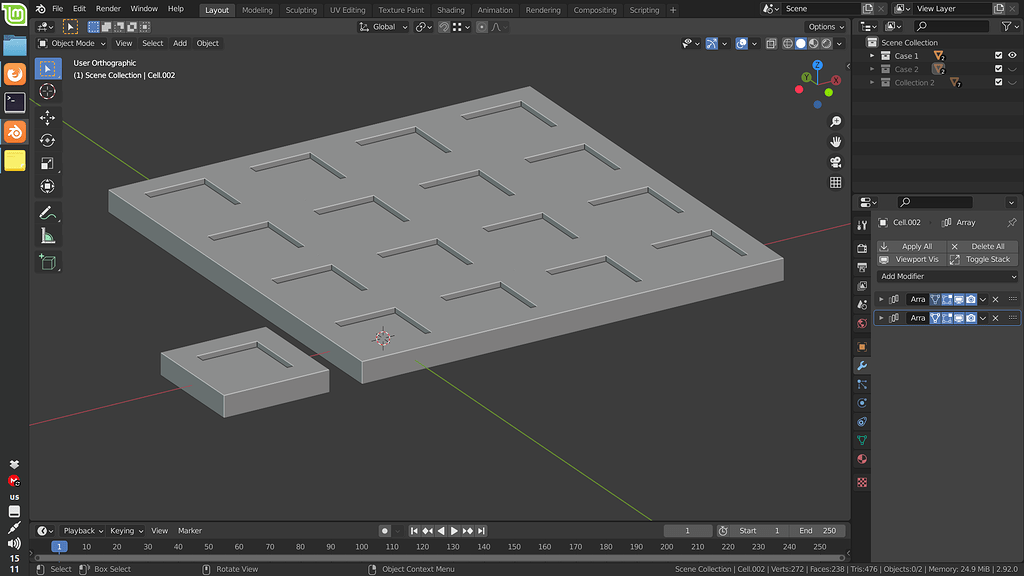Expand the Case 1 collection
The height and width of the screenshot is (576, 1024).
(872, 56)
